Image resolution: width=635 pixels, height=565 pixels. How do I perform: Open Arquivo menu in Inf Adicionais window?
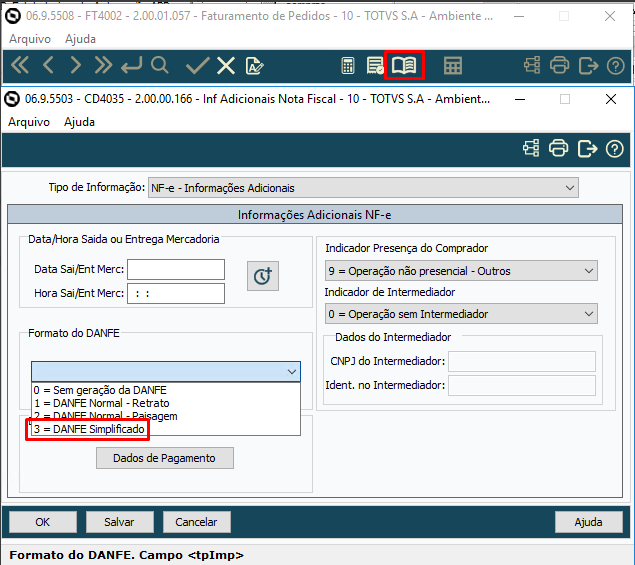[29, 122]
